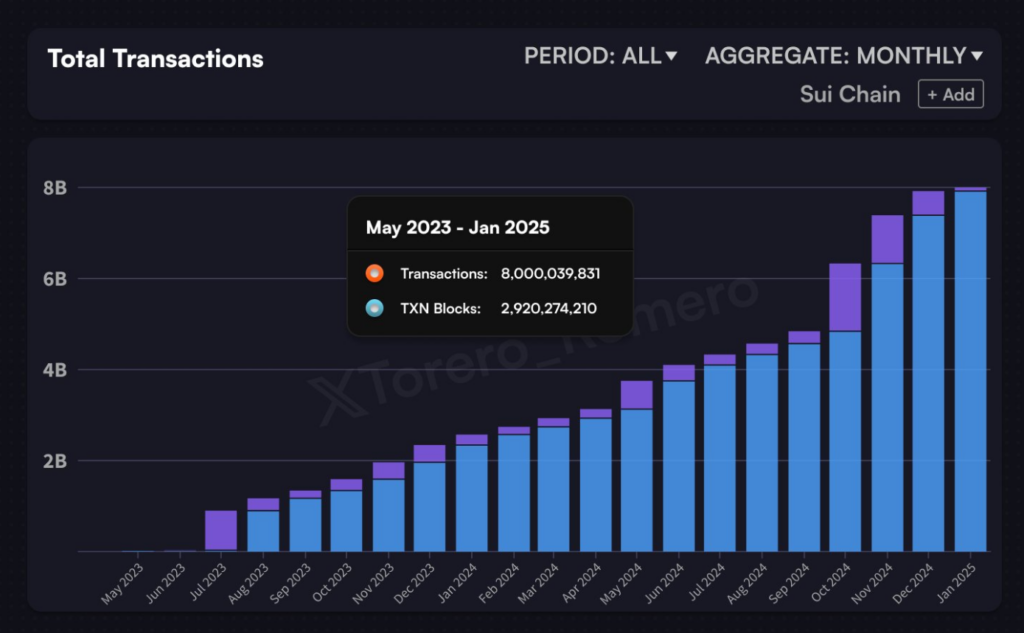Click the 6B y-axis label

55,279
